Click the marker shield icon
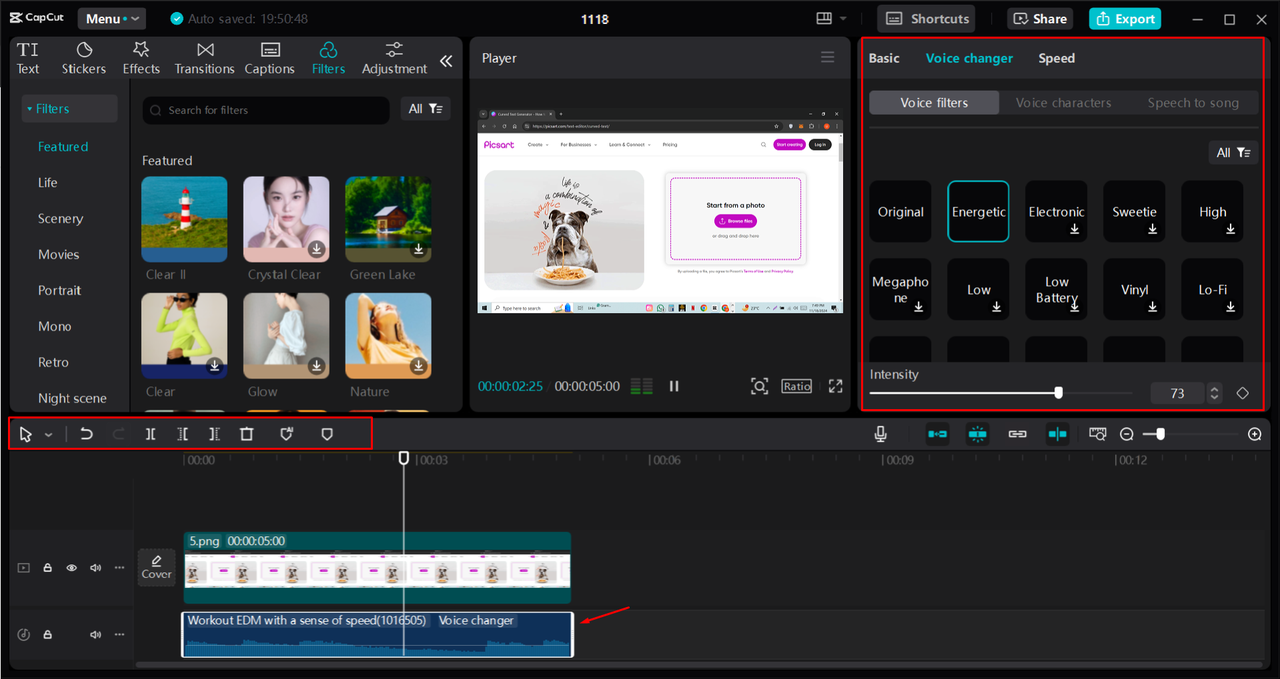 pyautogui.click(x=326, y=434)
